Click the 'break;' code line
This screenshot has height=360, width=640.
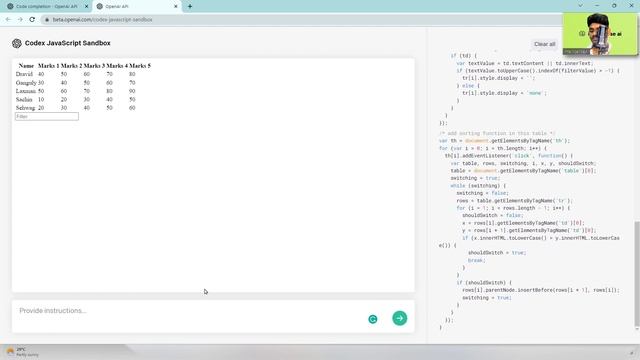(x=476, y=260)
